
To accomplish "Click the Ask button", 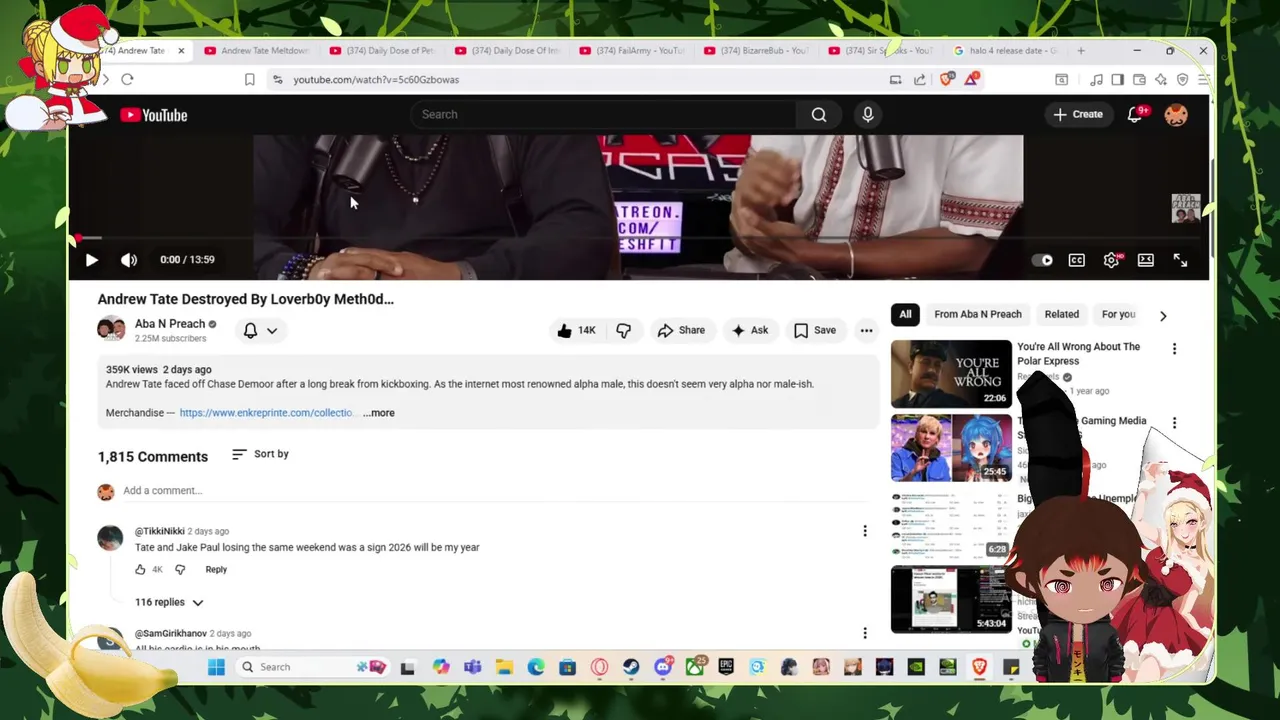I will (750, 330).
